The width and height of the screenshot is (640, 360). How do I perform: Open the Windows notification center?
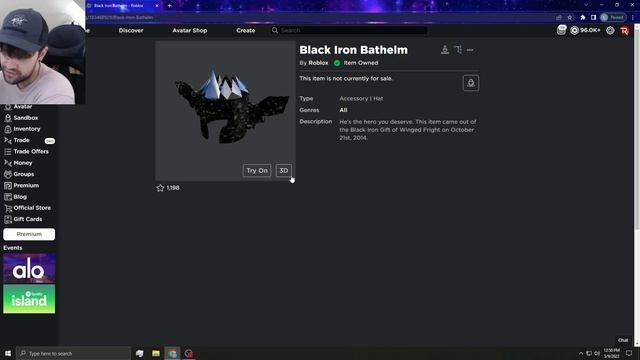629,353
